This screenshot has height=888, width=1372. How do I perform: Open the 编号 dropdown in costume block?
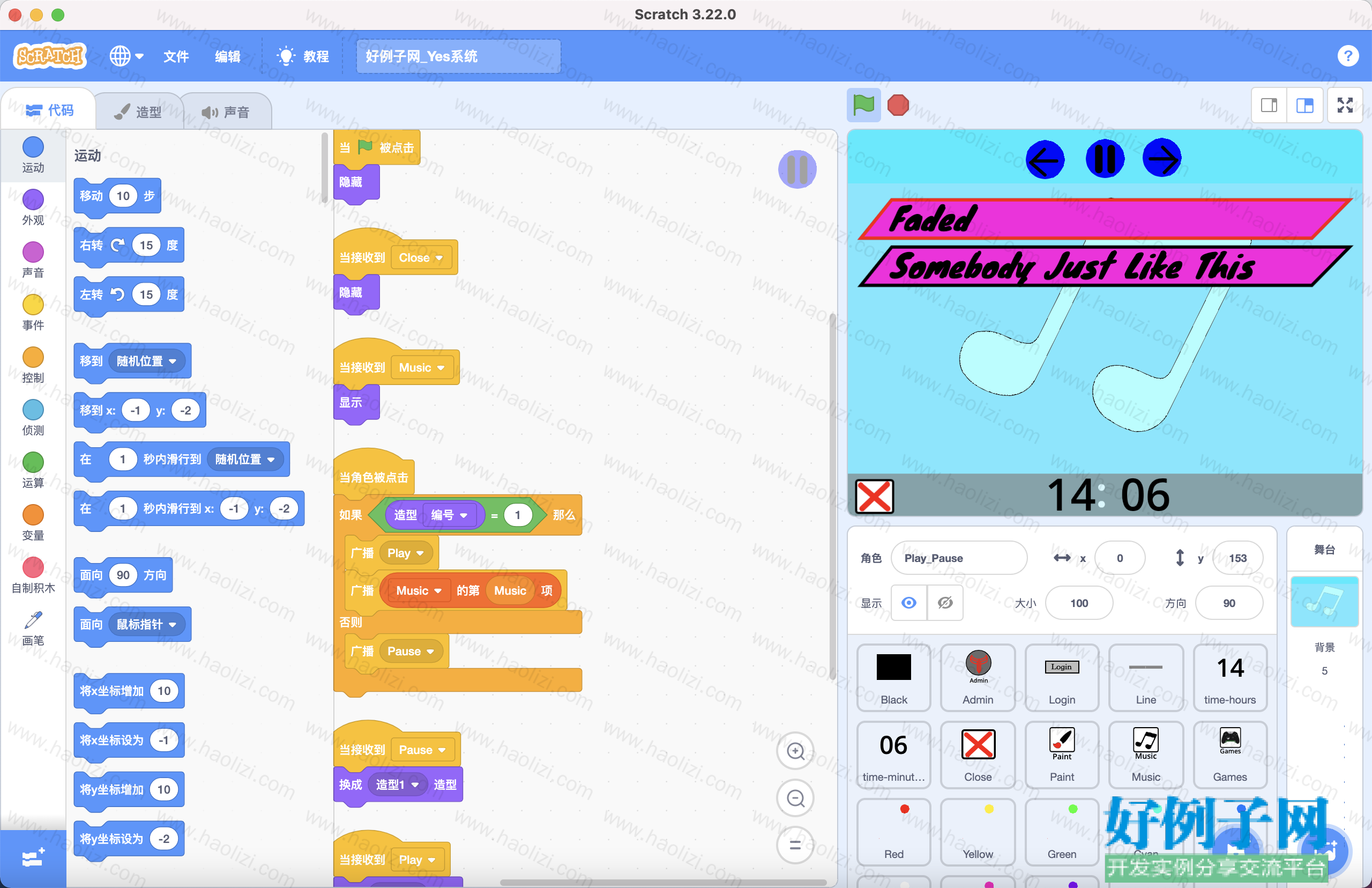450,514
